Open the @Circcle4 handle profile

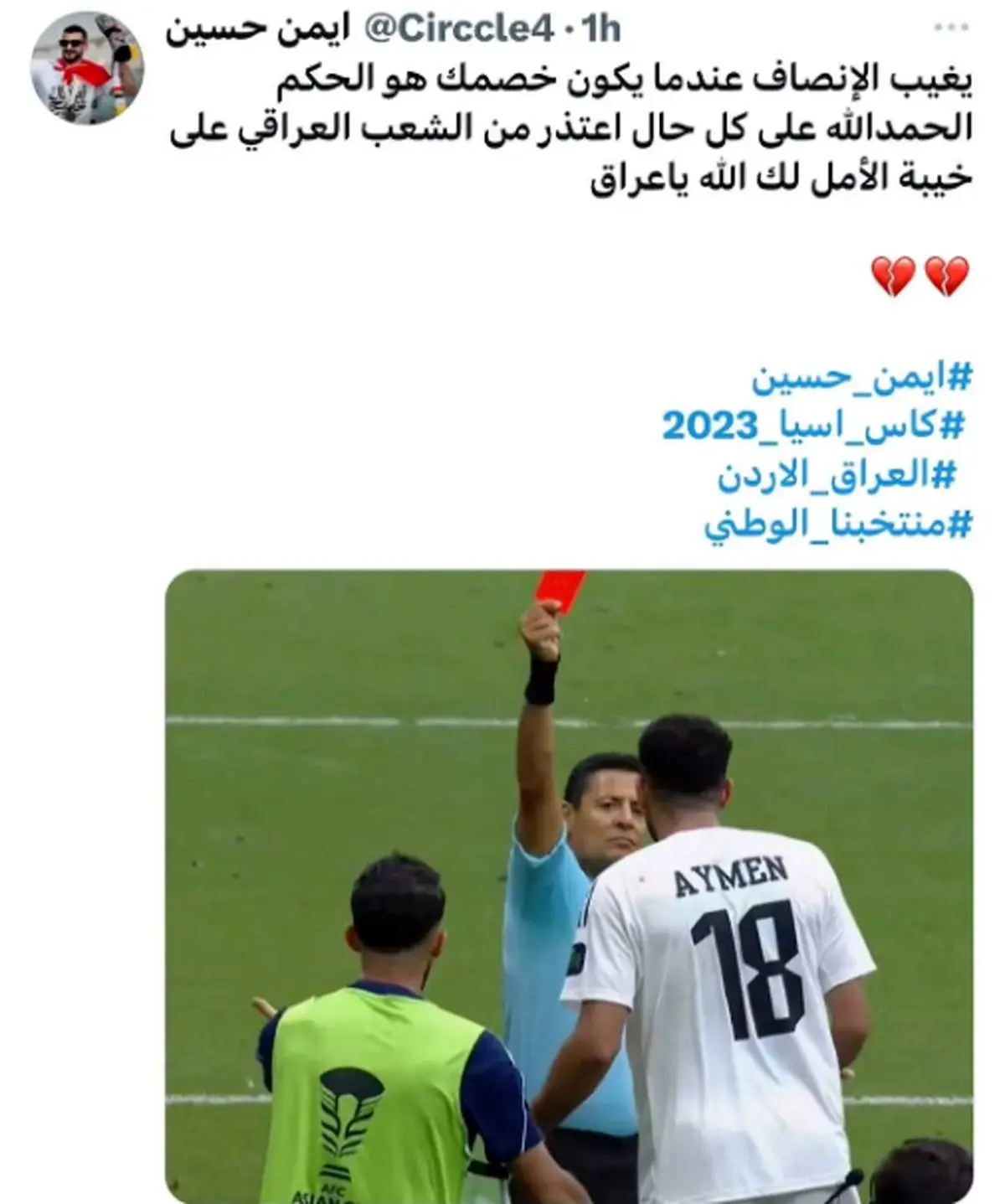[x=457, y=30]
